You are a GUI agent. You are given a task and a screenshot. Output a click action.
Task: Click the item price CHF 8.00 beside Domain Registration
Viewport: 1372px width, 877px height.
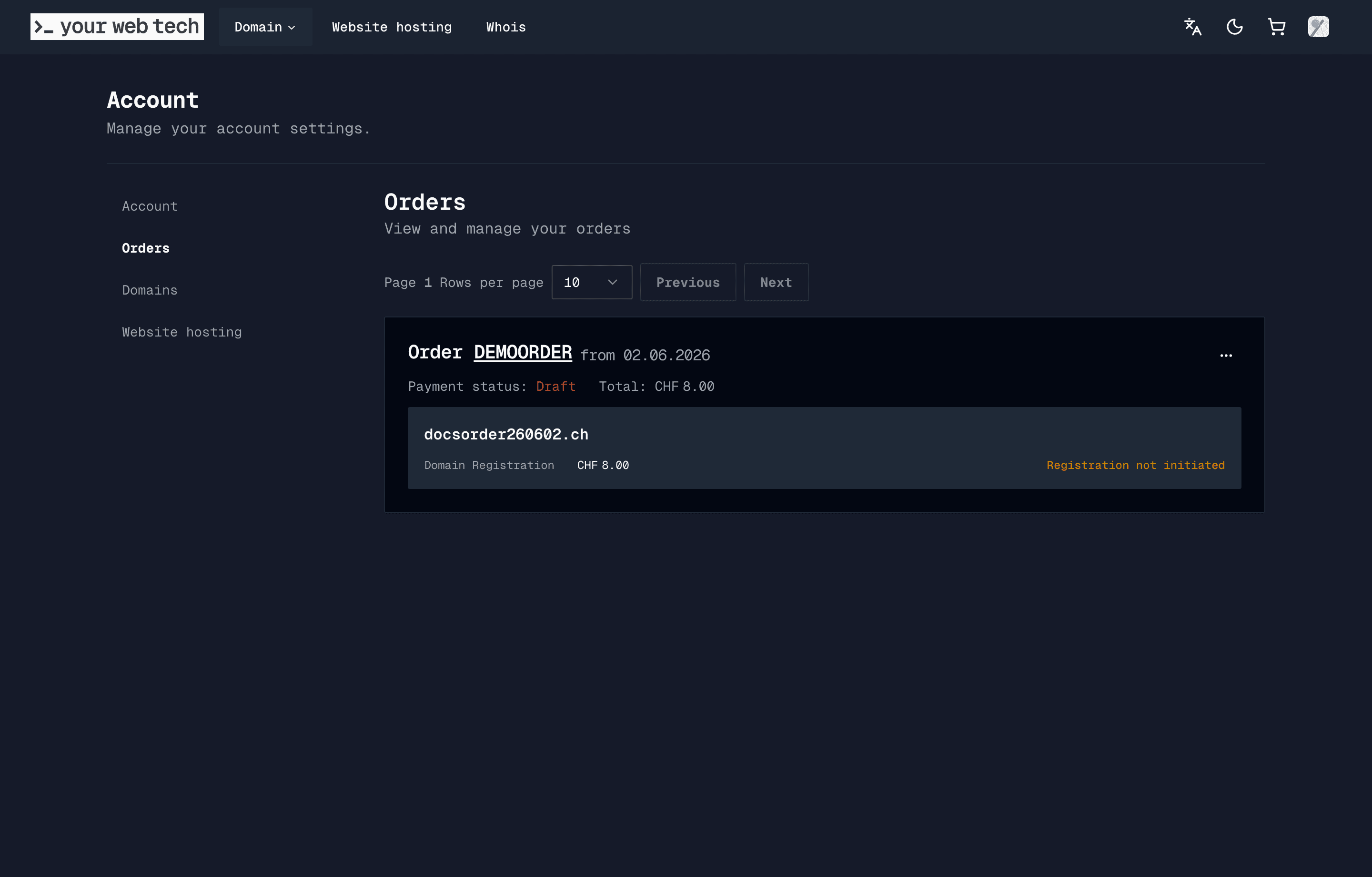tap(603, 465)
